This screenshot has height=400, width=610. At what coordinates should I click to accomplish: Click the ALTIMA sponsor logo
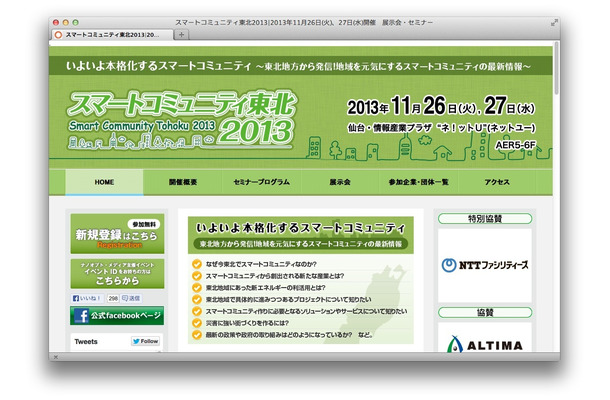point(485,344)
